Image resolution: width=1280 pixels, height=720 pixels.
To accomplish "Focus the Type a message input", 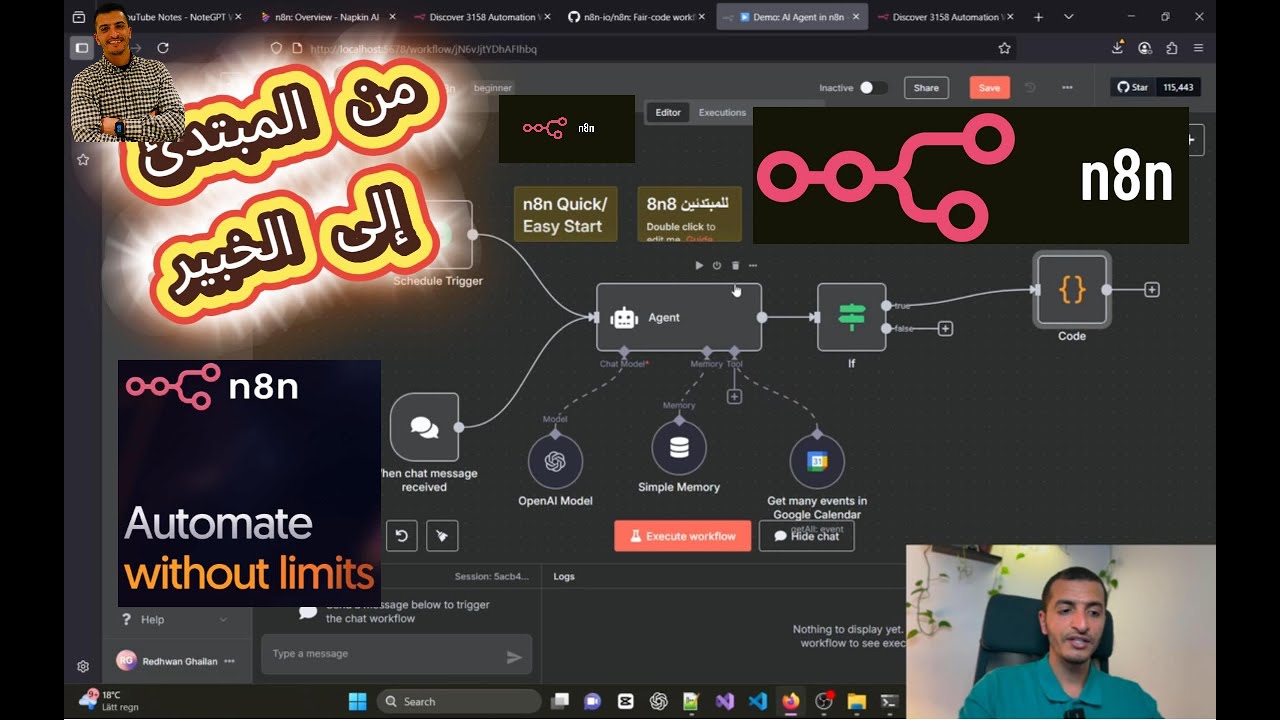I will pos(397,654).
